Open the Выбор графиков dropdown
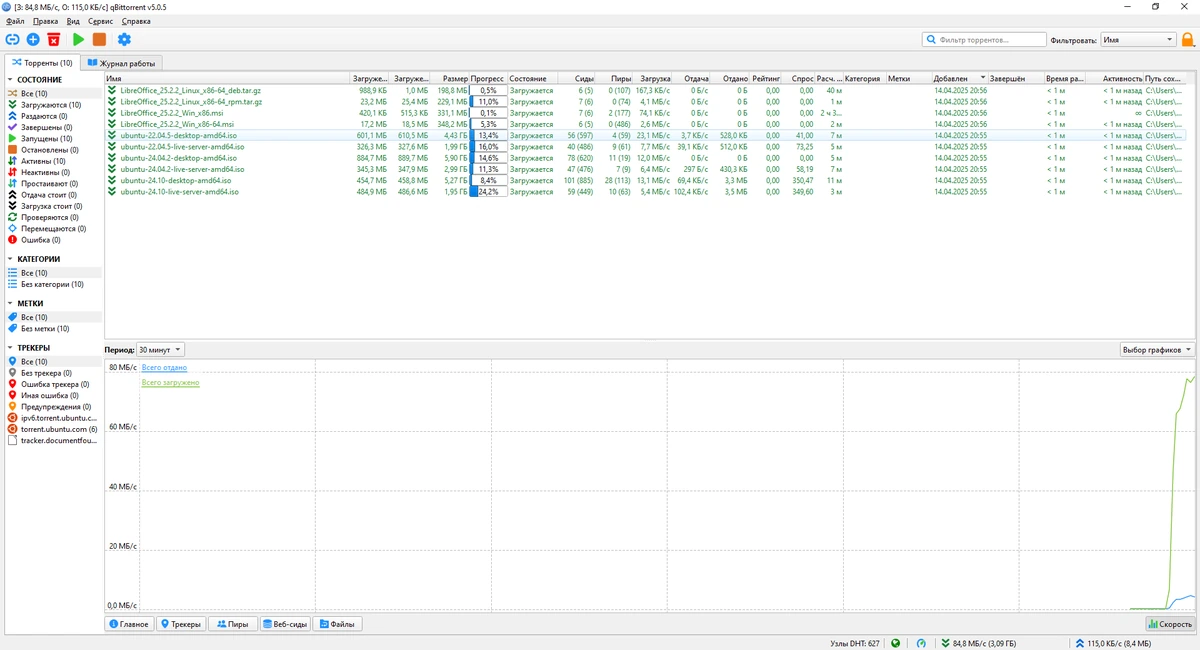The image size is (1200, 650). (x=1157, y=350)
